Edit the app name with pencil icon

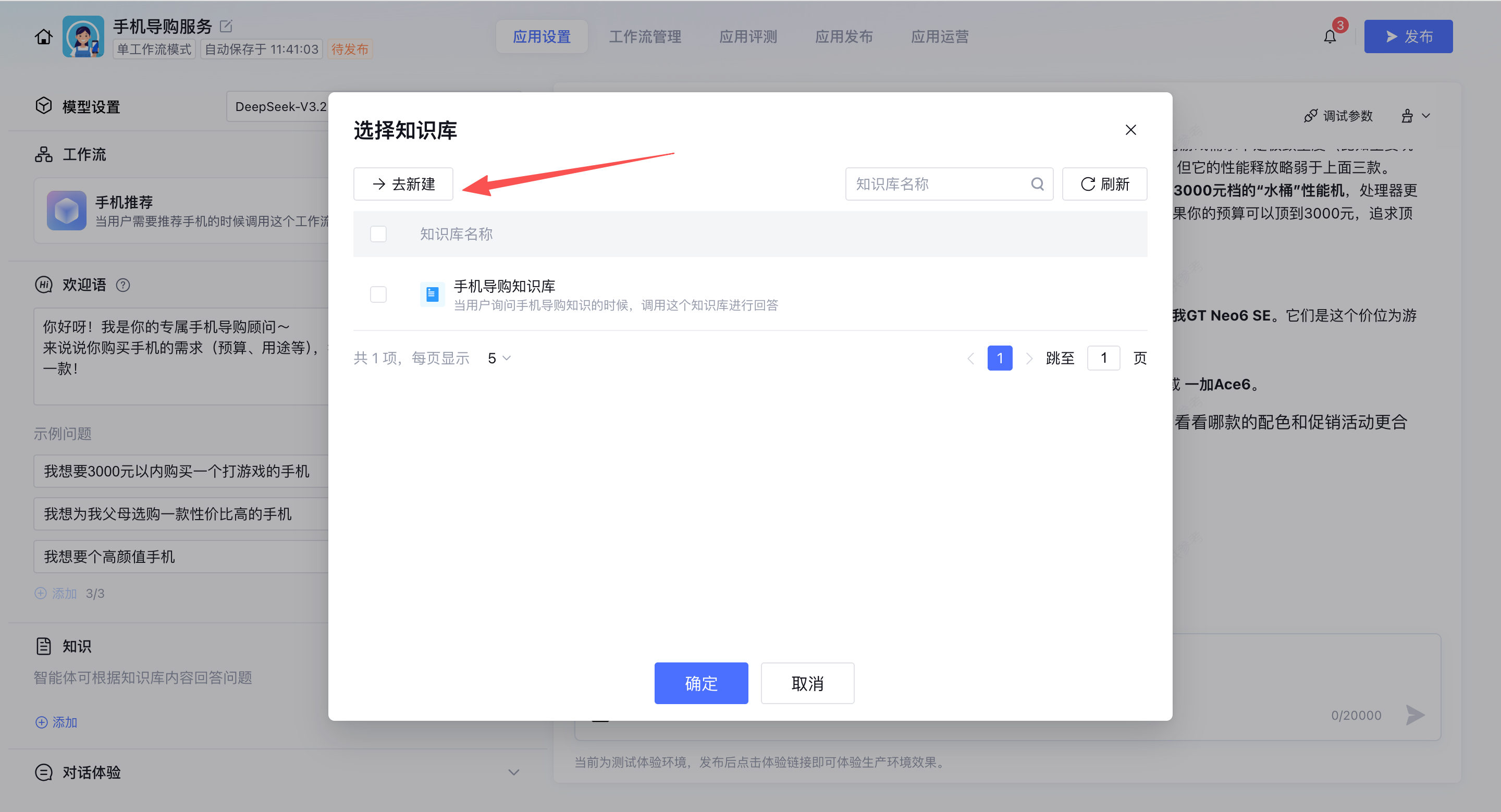[226, 26]
